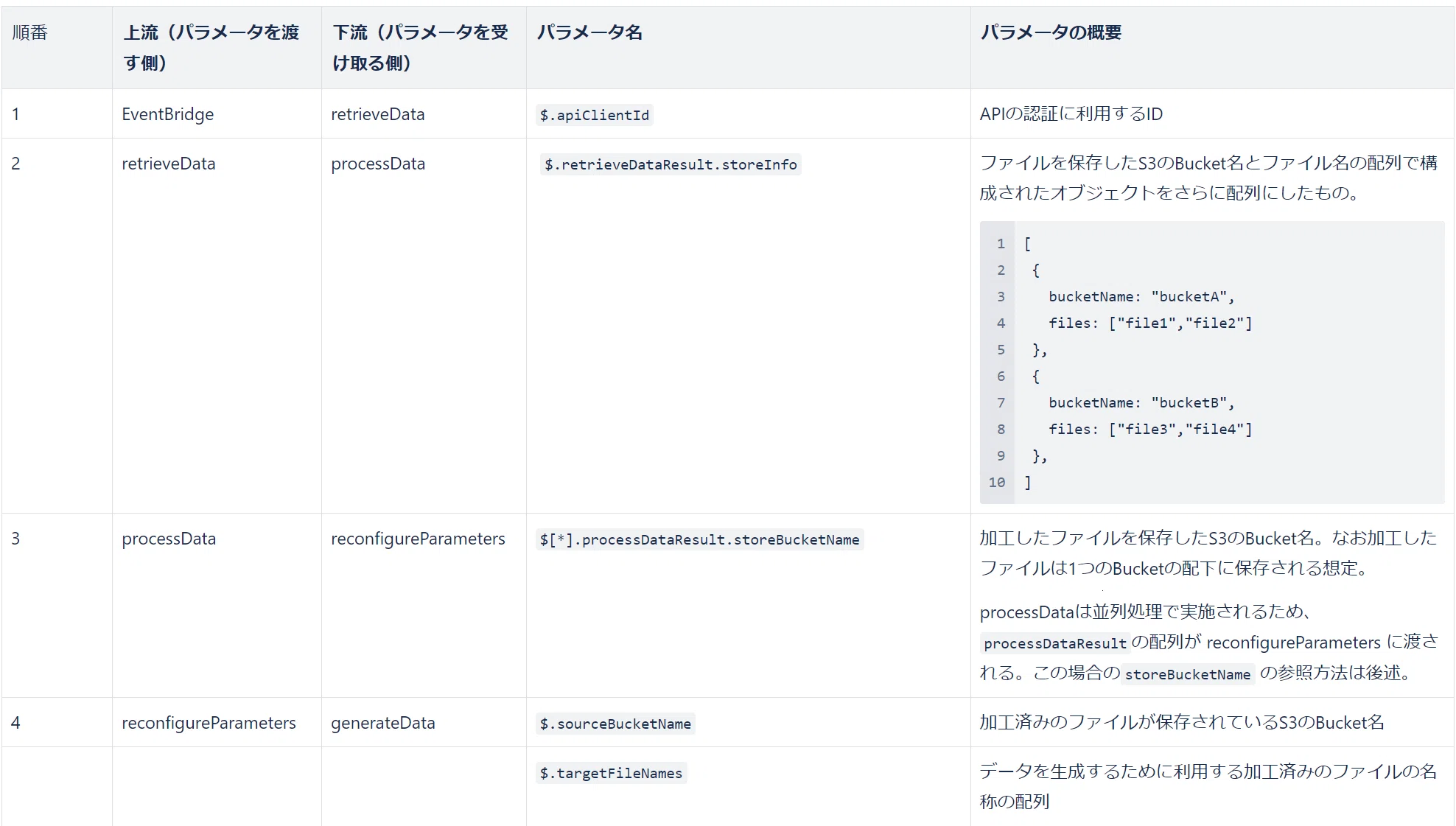
Task: Click the $.sourceBucketName parameter code
Action: point(615,724)
